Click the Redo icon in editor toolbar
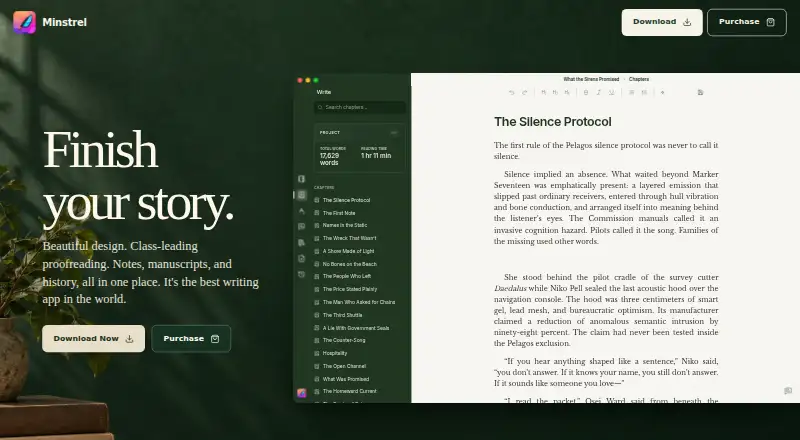This screenshot has width=800, height=440. 524,92
